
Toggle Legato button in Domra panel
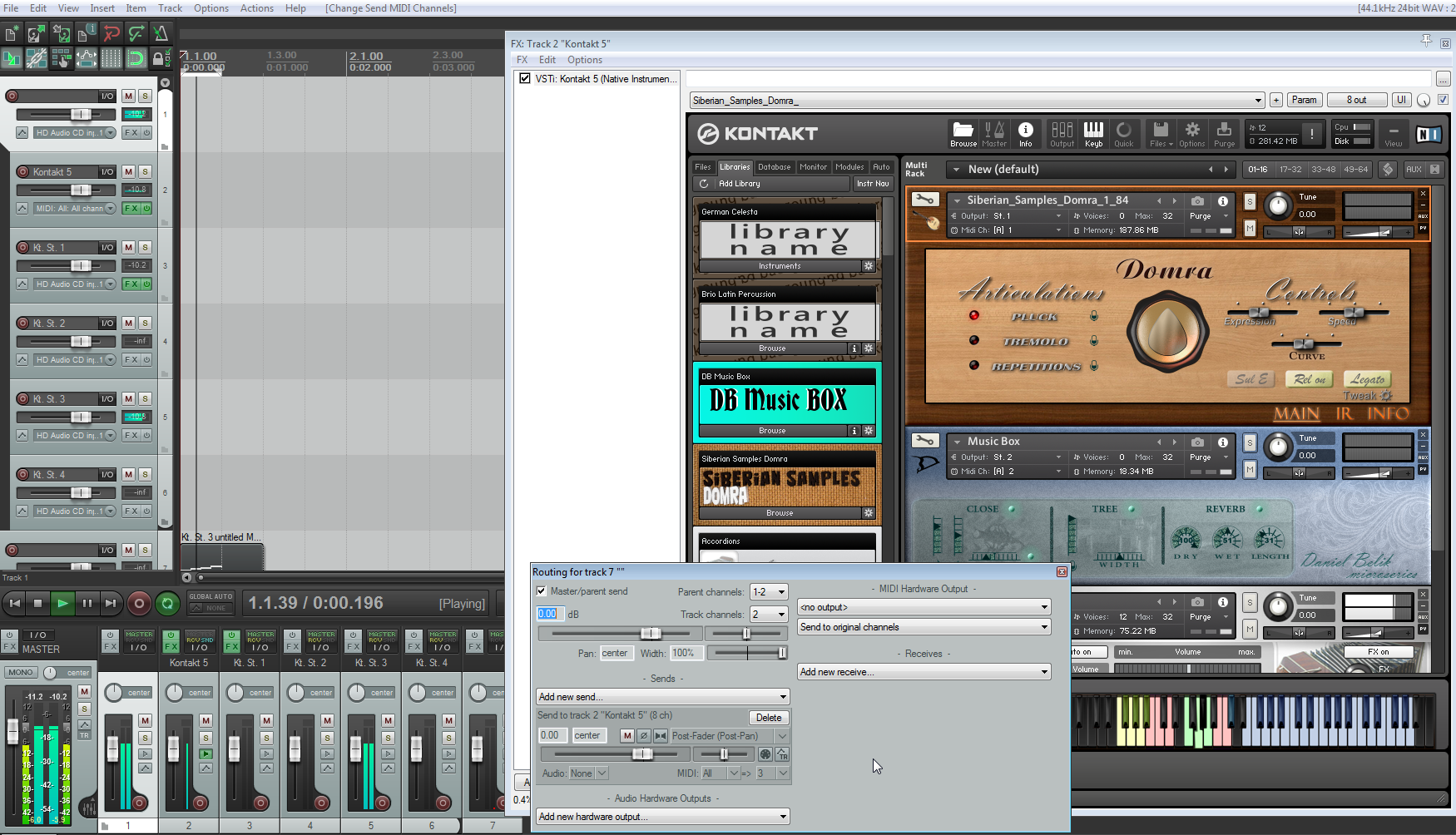(1368, 379)
